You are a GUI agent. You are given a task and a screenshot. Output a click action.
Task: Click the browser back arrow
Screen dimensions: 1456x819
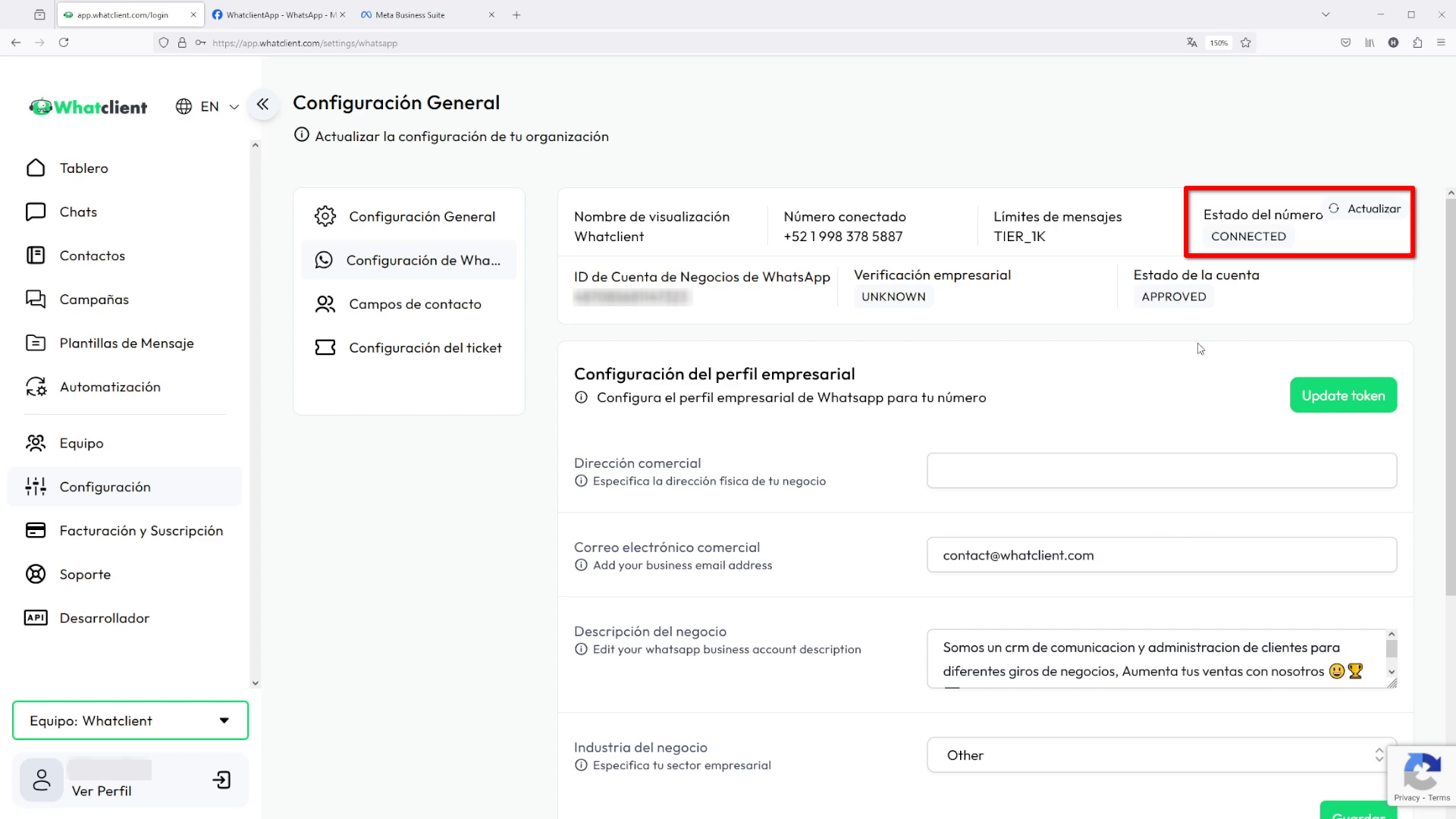pos(16,42)
